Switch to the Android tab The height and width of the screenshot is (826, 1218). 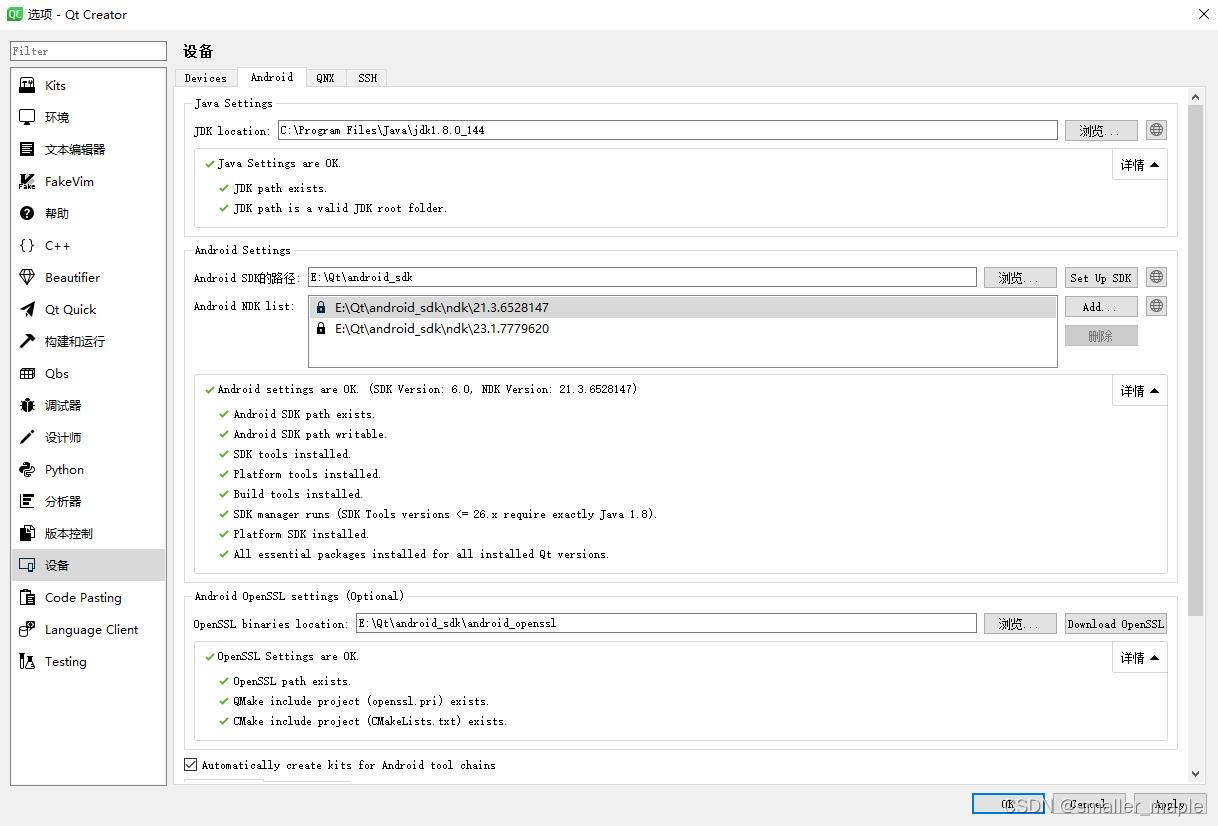pos(271,77)
